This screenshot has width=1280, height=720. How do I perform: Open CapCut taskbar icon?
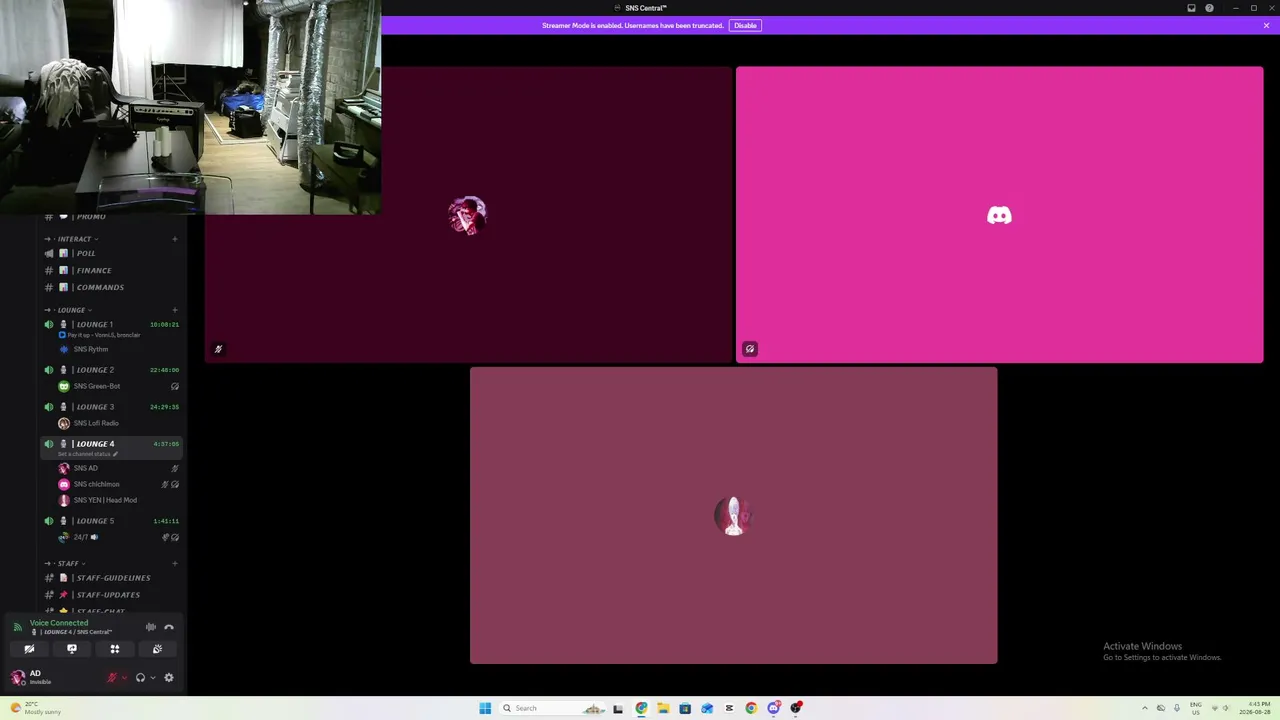coord(729,708)
